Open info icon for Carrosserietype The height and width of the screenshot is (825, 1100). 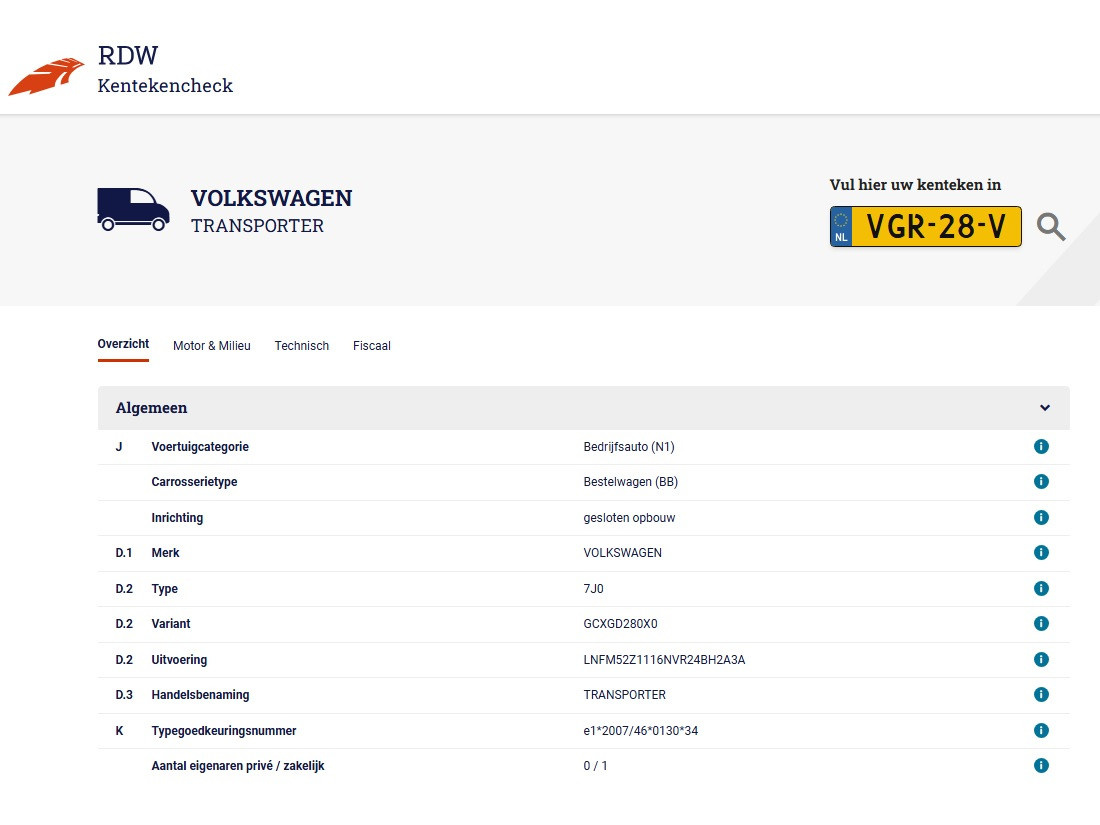pos(1041,481)
